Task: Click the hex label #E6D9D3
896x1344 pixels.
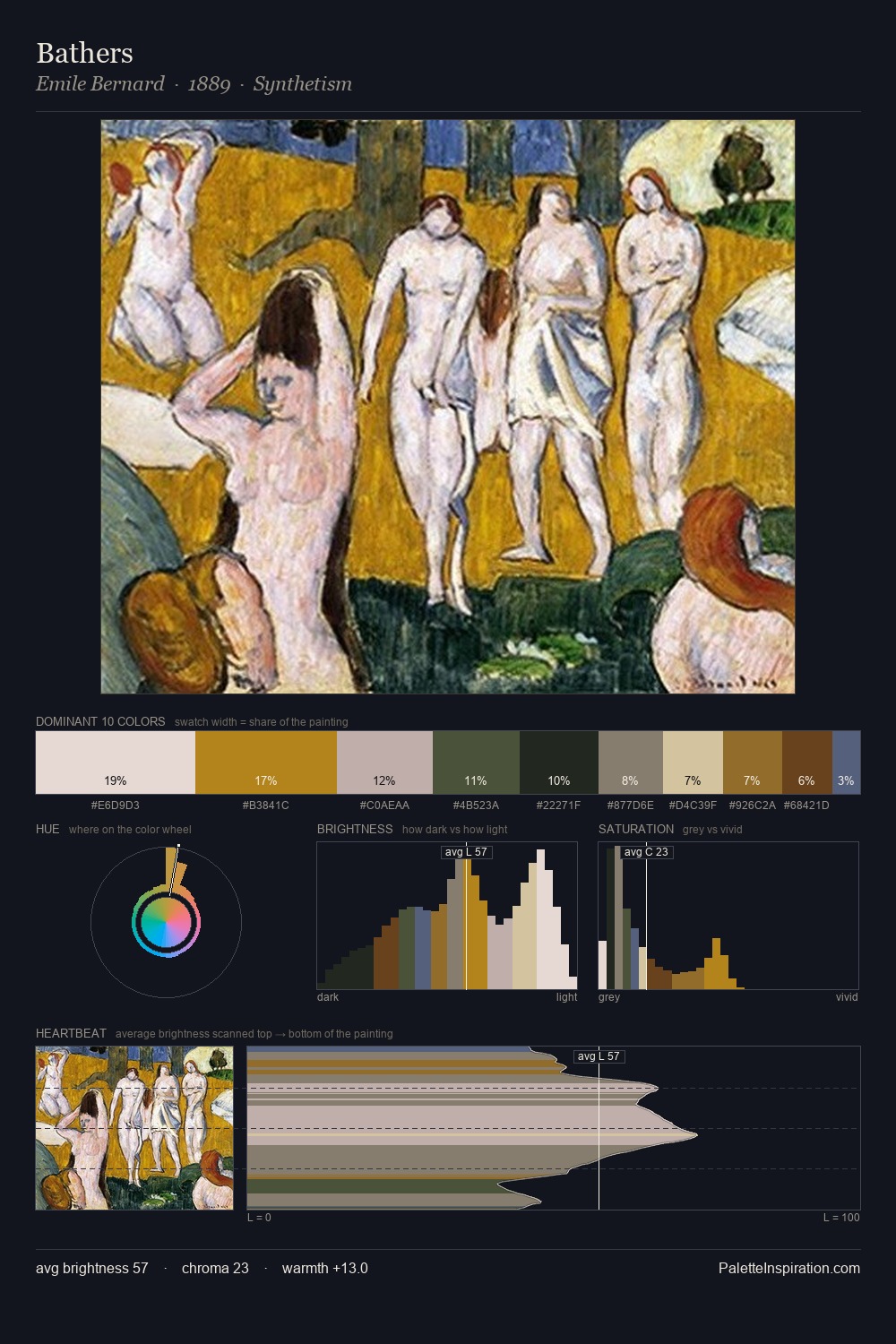Action: coord(116,806)
